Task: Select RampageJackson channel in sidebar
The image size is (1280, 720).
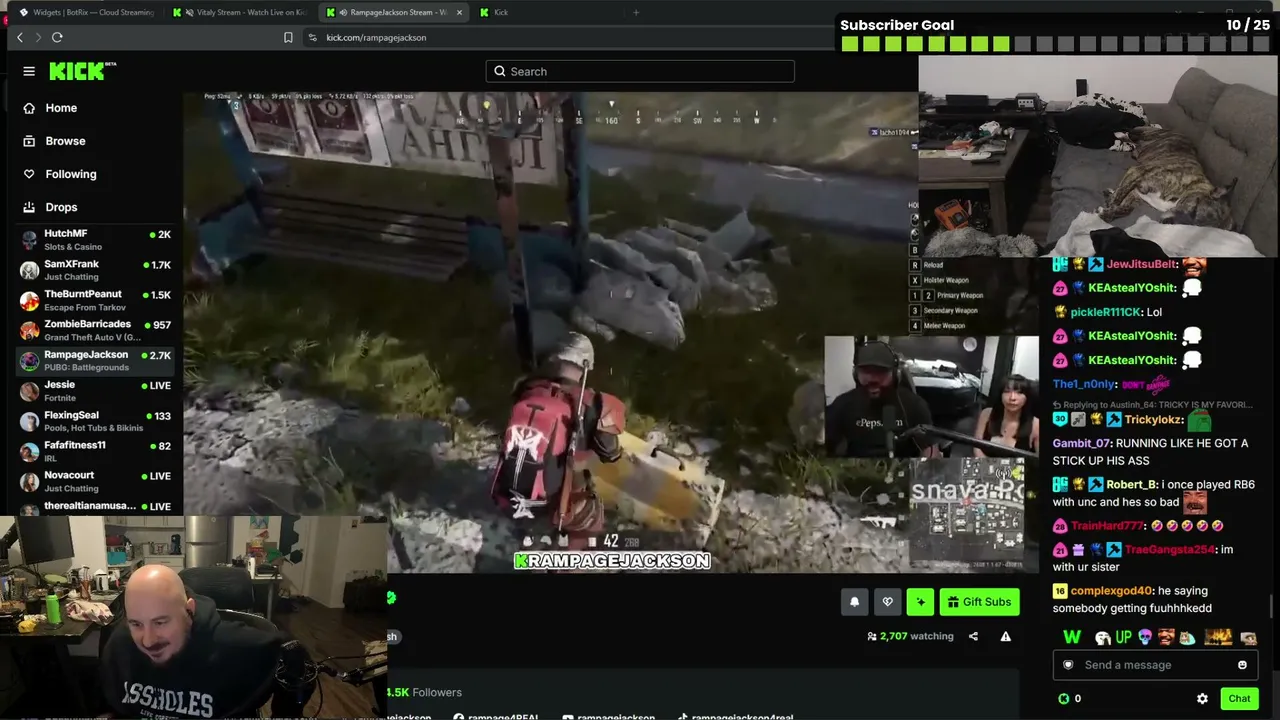Action: (95, 360)
